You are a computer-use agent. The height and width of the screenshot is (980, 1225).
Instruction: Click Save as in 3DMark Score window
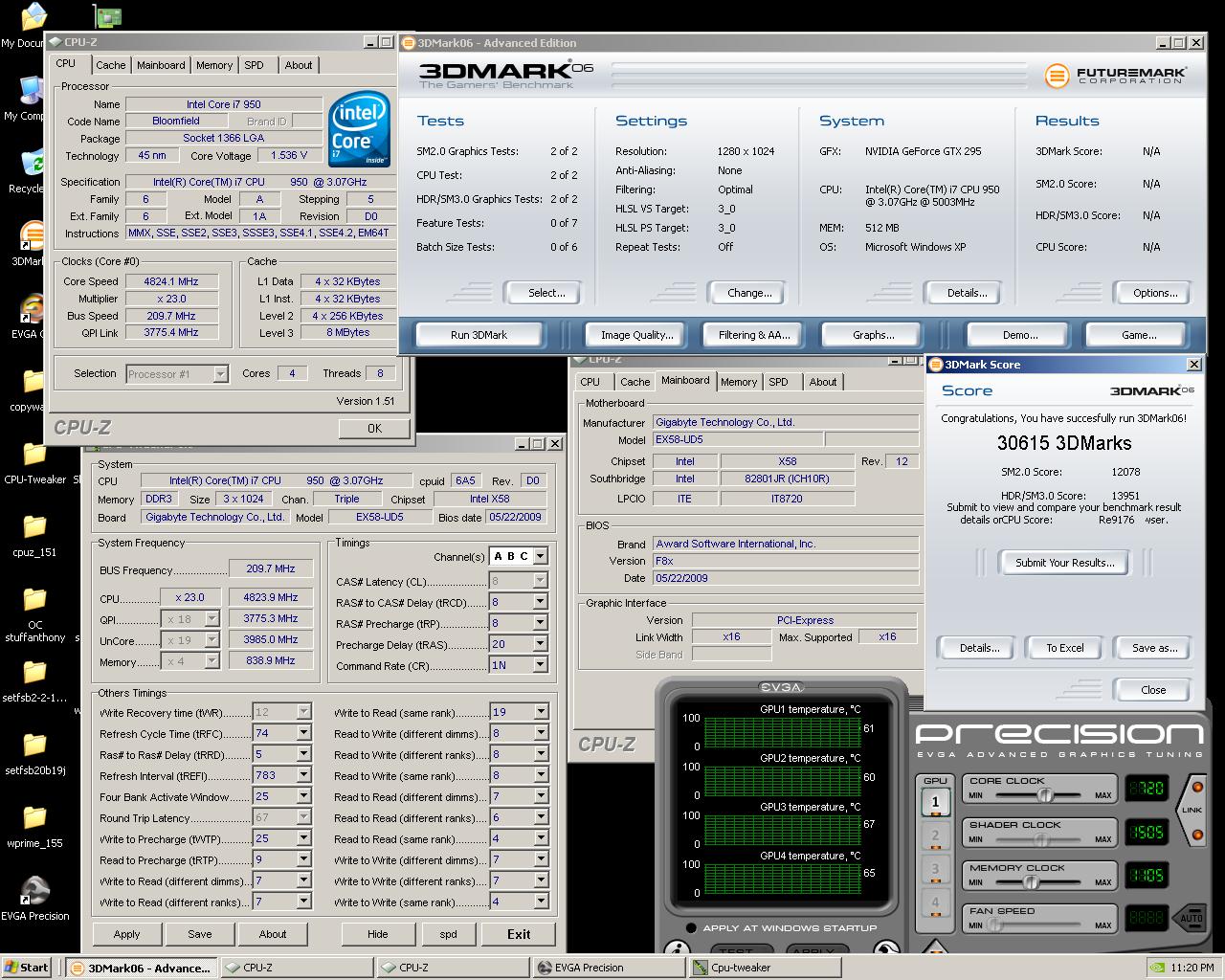1154,648
